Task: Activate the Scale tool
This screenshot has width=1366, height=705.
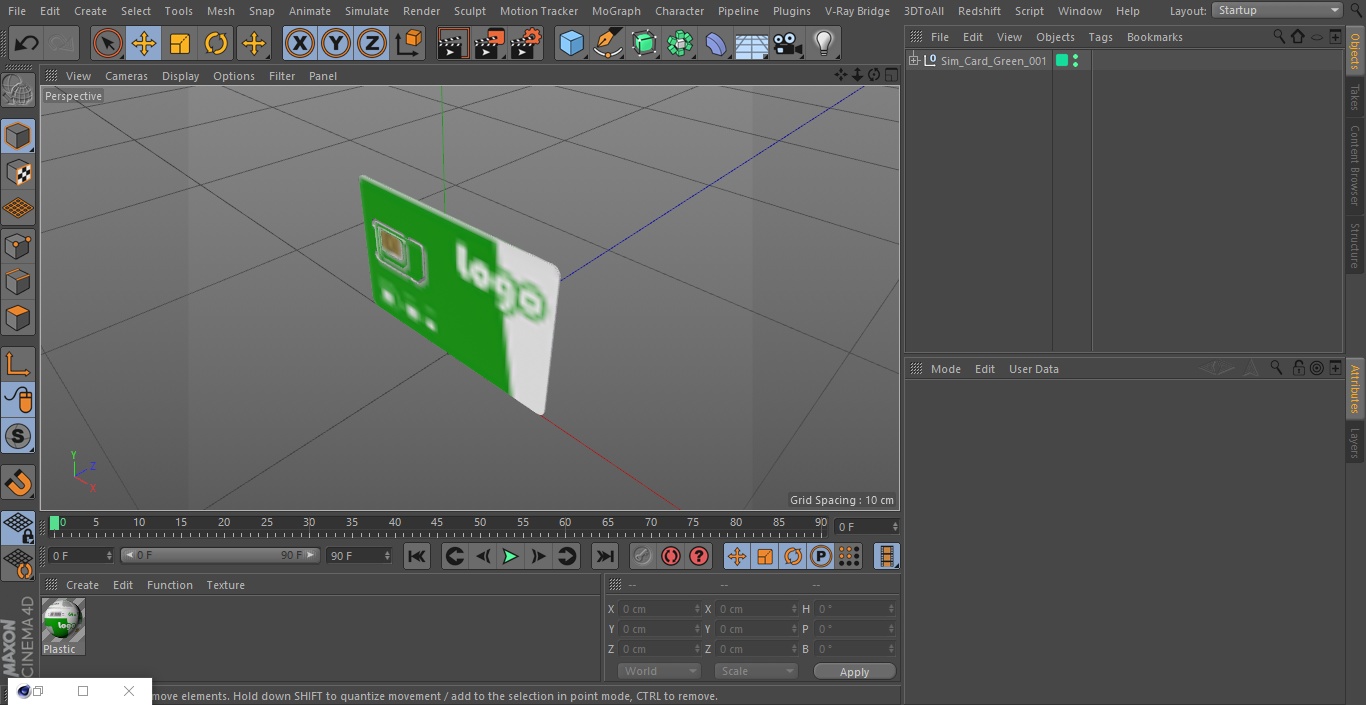Action: coord(180,44)
